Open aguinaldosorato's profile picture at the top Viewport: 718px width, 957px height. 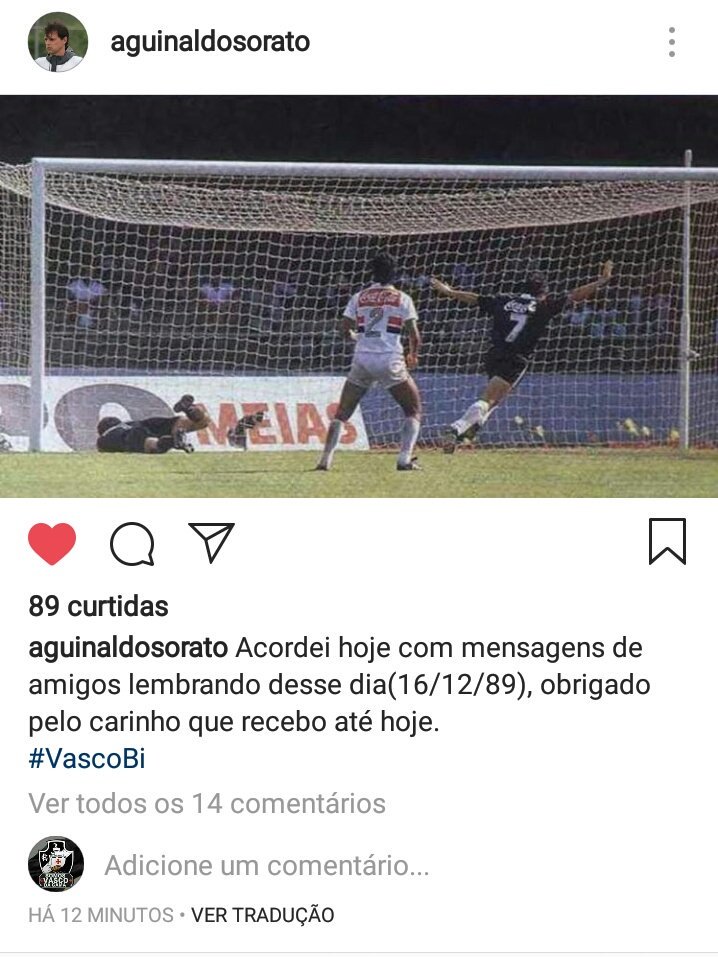click(x=58, y=42)
